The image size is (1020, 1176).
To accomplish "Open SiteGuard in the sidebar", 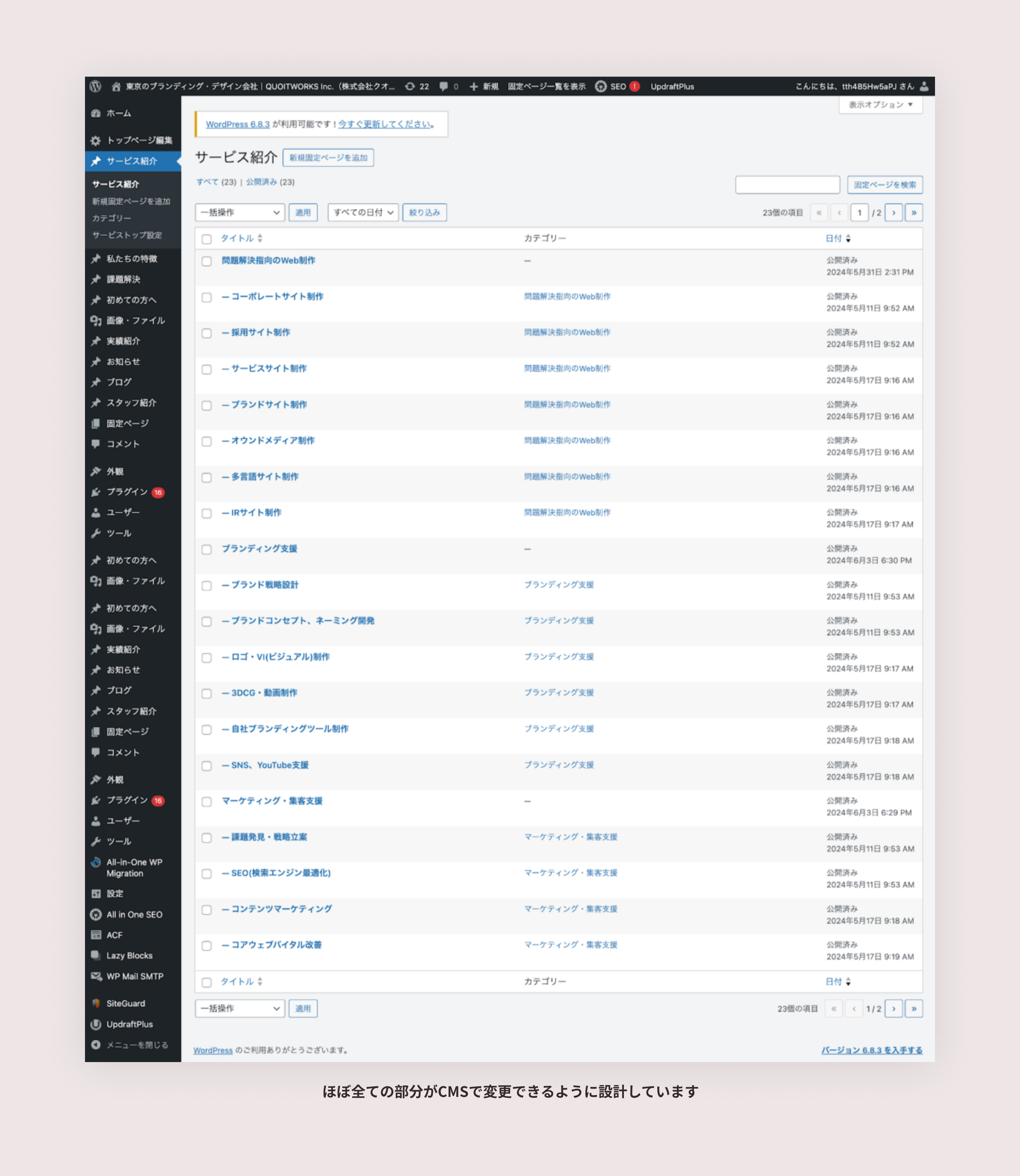I will 125,1003.
